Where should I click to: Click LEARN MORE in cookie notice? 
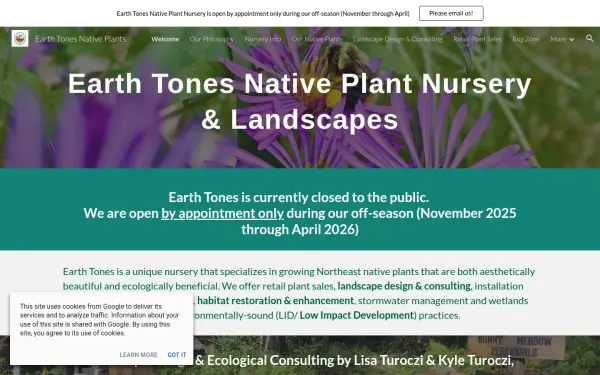coord(138,355)
